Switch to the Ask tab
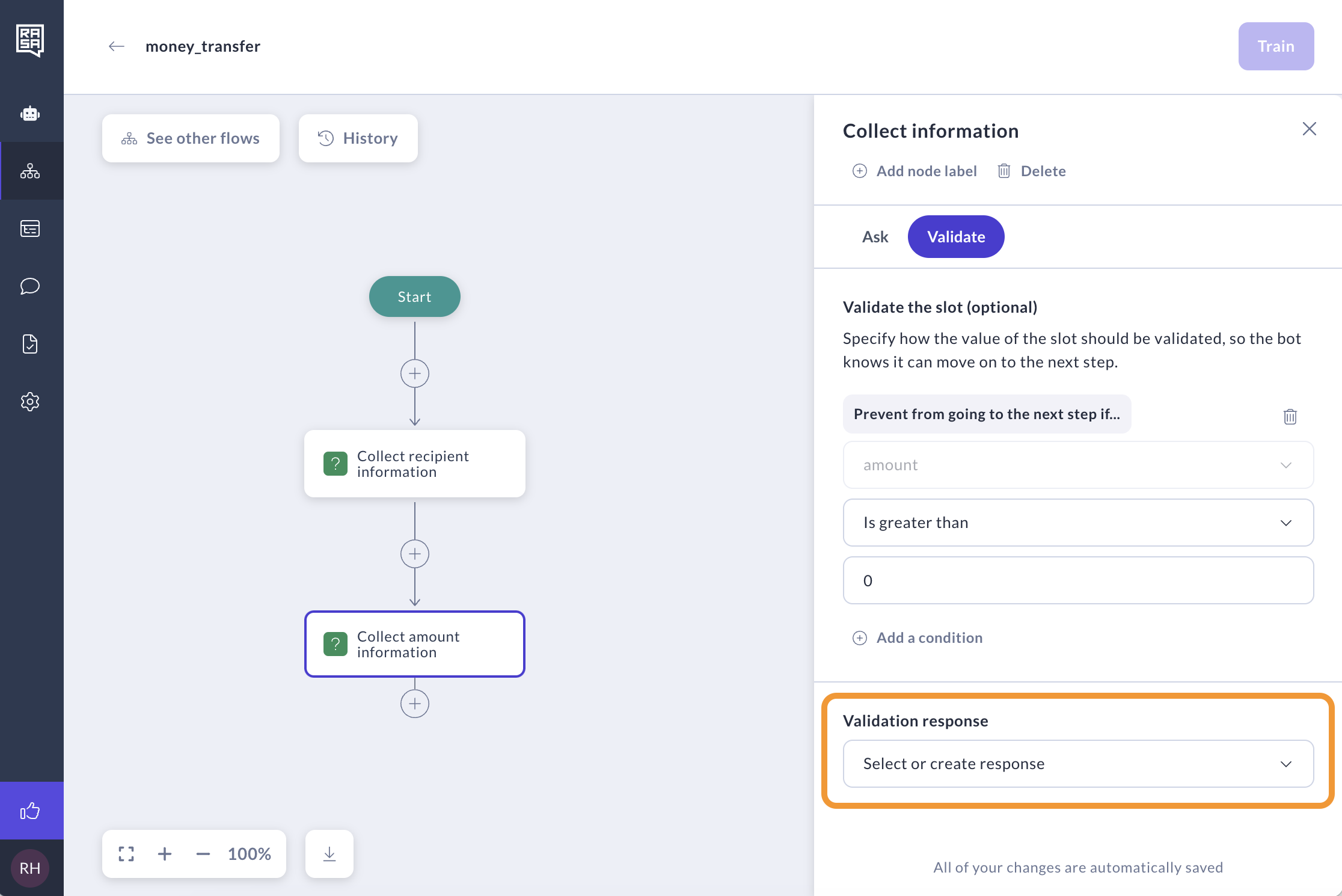The image size is (1342, 896). [875, 237]
